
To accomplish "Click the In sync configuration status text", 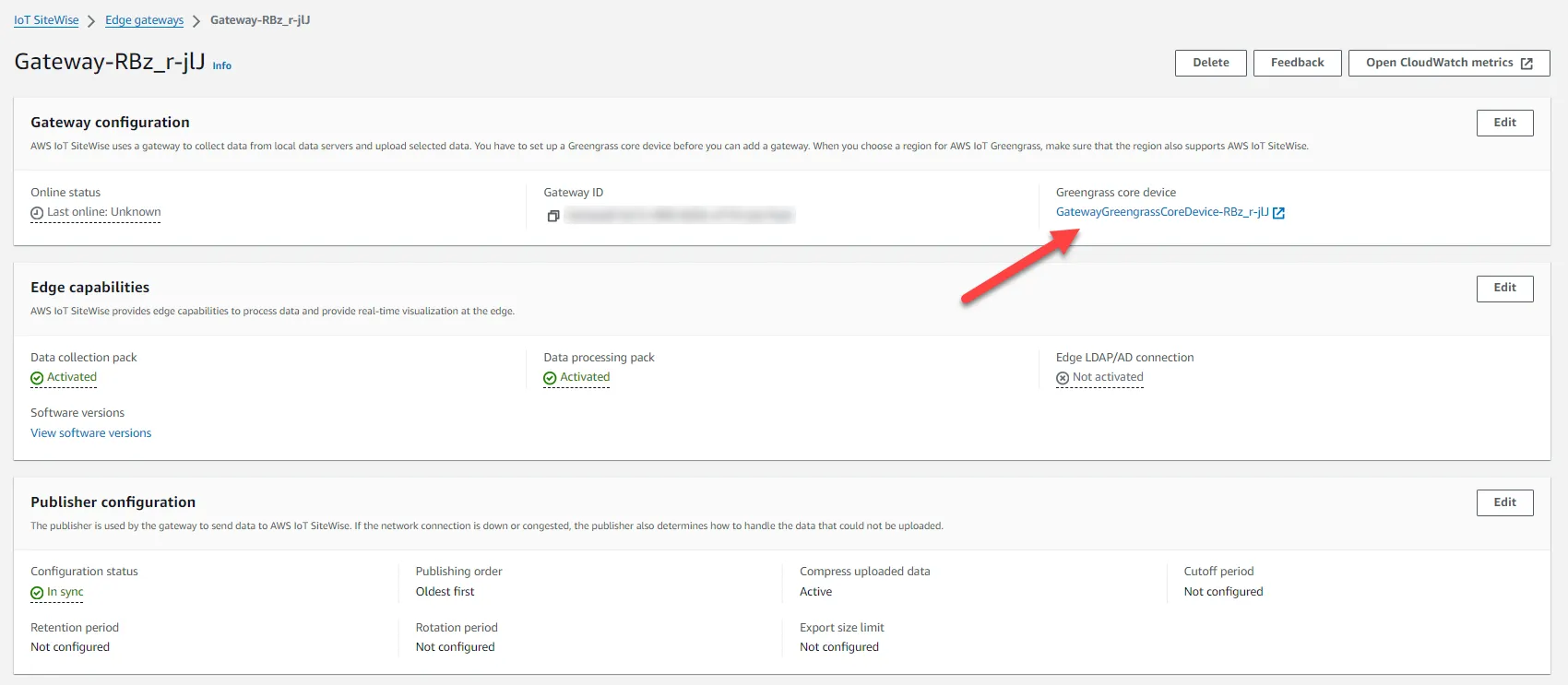I will 65,592.
